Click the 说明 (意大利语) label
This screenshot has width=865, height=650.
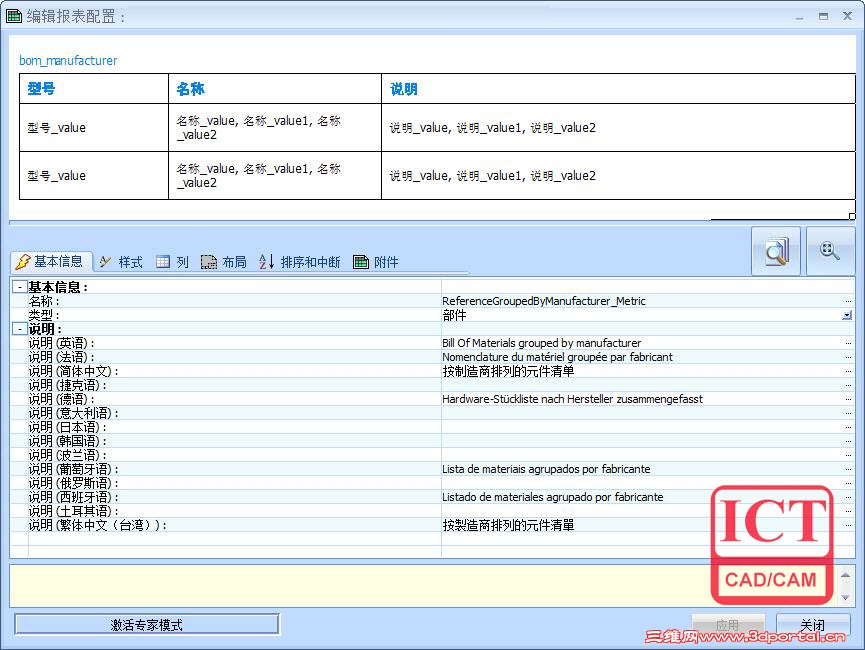73,413
